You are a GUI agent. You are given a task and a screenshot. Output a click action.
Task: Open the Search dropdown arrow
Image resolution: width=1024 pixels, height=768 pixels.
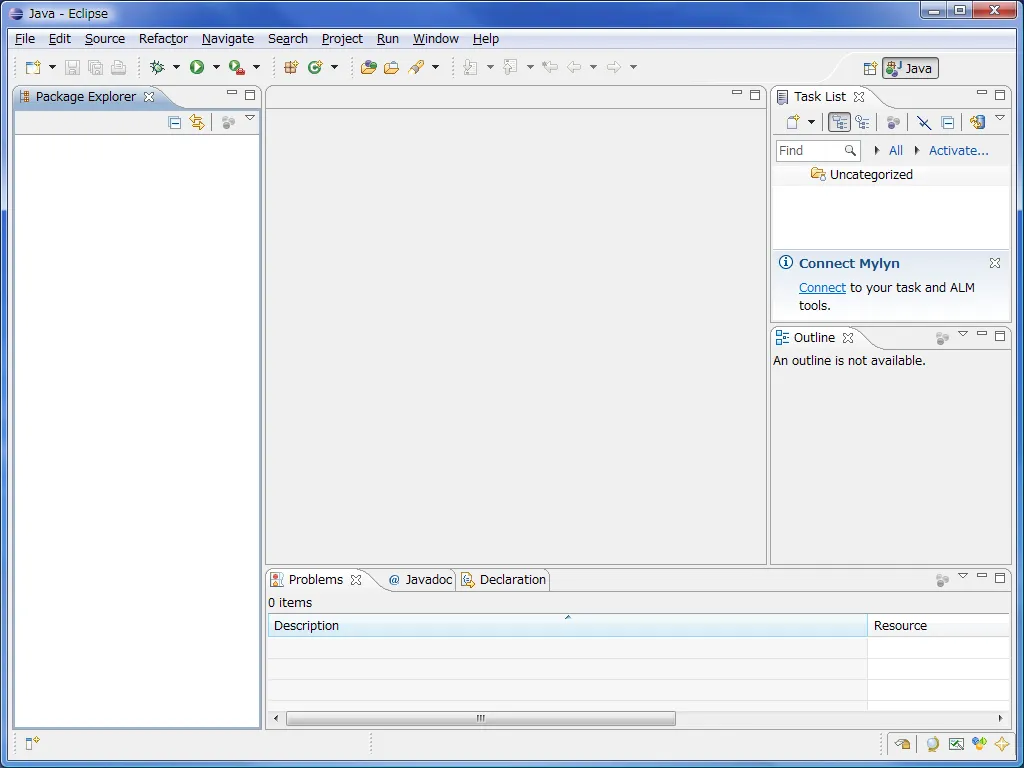click(436, 67)
